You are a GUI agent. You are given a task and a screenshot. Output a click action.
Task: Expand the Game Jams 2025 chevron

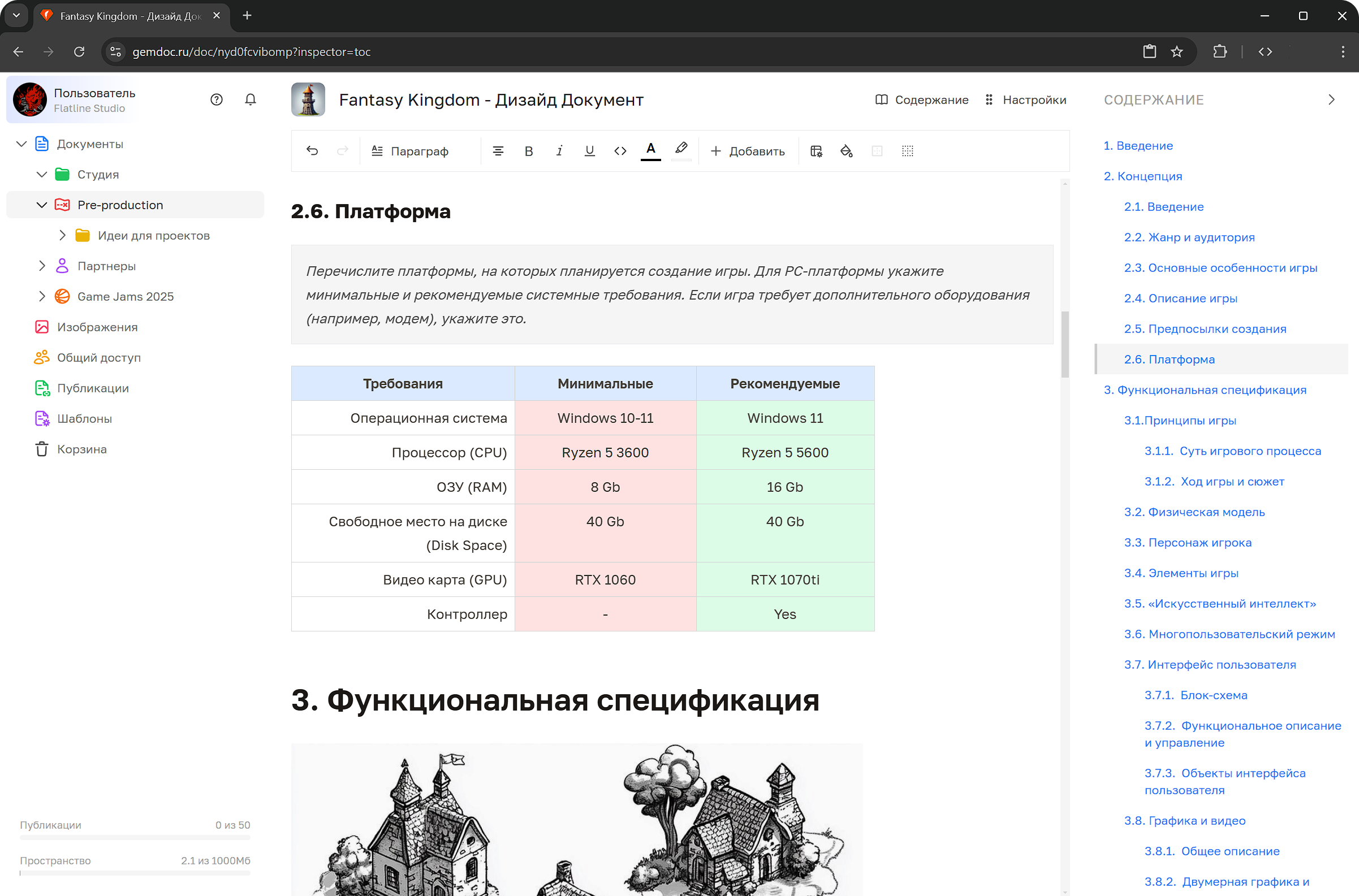tap(42, 296)
